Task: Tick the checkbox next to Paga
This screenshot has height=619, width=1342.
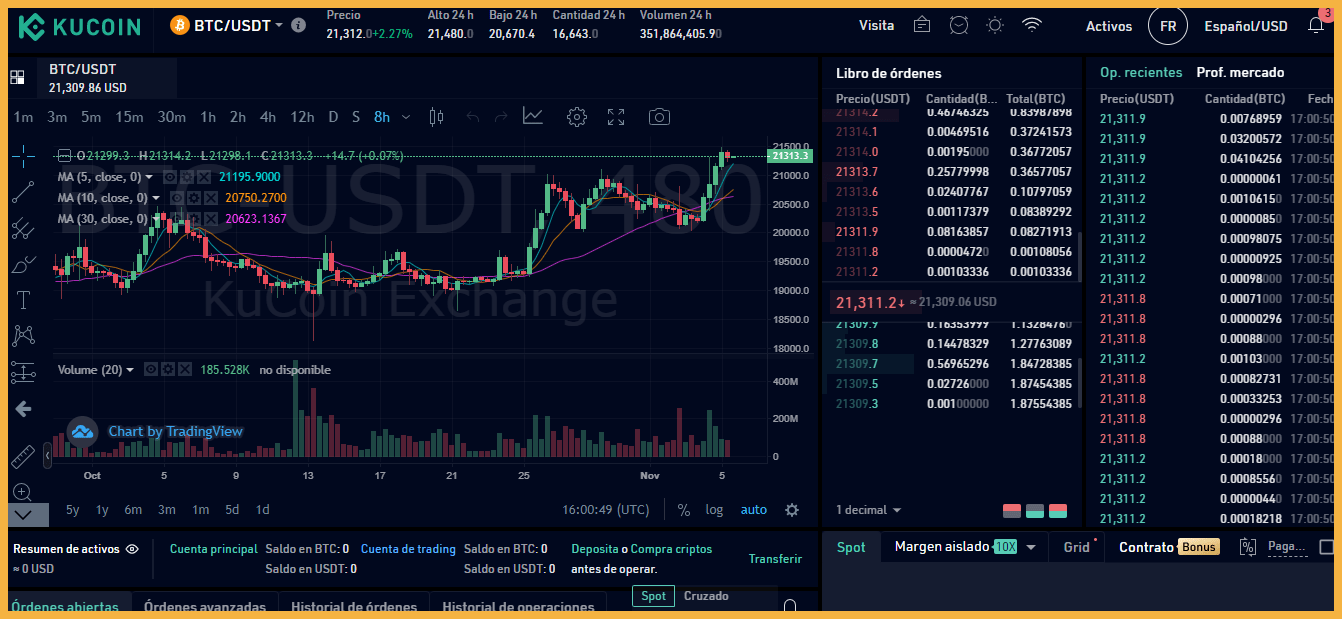Action: point(1327,547)
